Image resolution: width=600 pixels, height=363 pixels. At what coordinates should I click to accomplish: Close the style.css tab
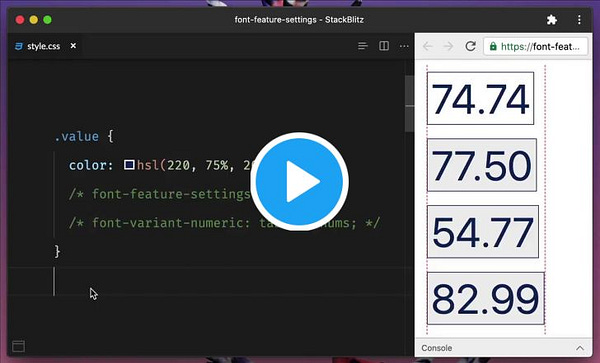click(73, 46)
